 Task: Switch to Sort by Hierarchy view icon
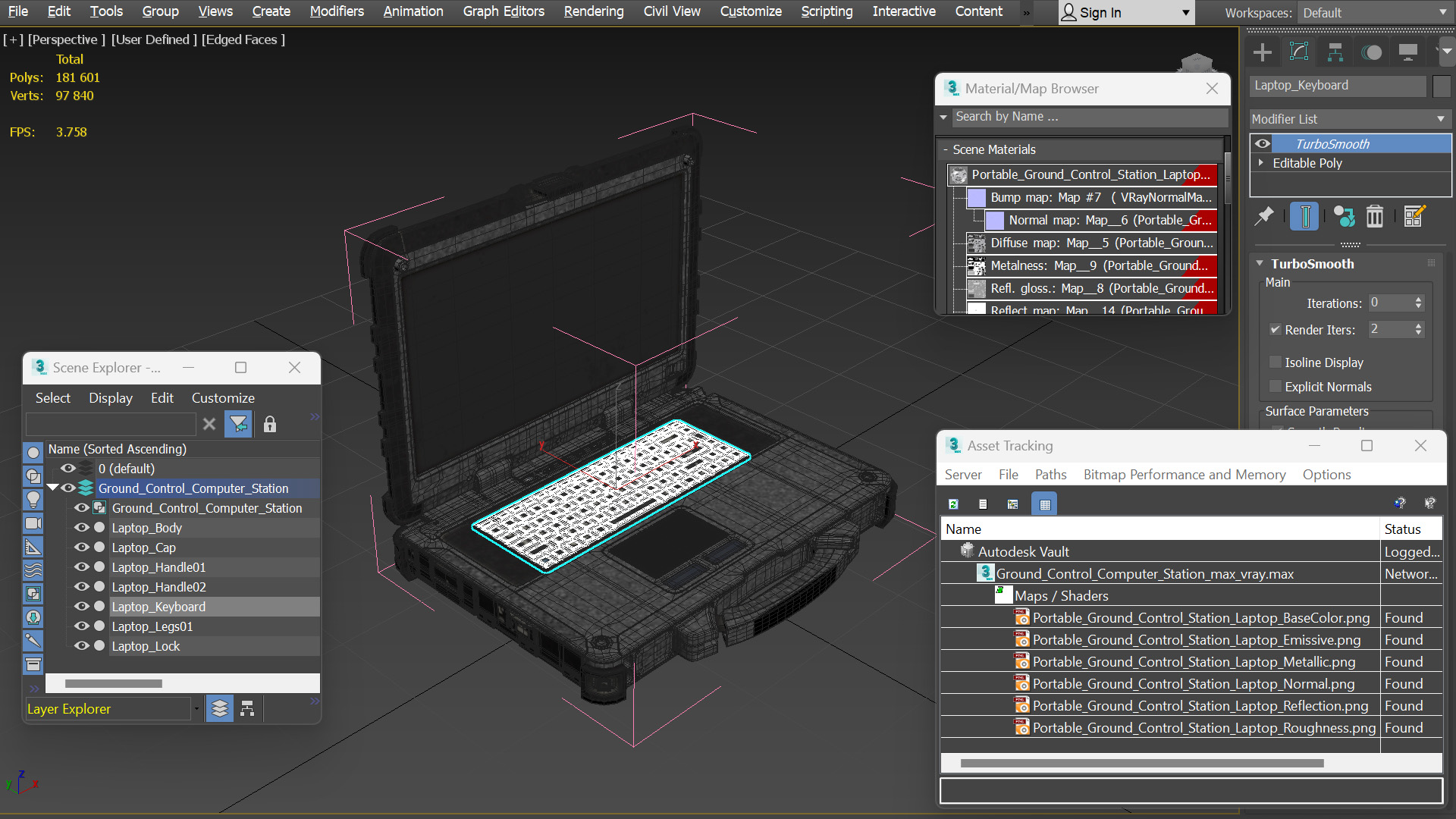click(247, 708)
